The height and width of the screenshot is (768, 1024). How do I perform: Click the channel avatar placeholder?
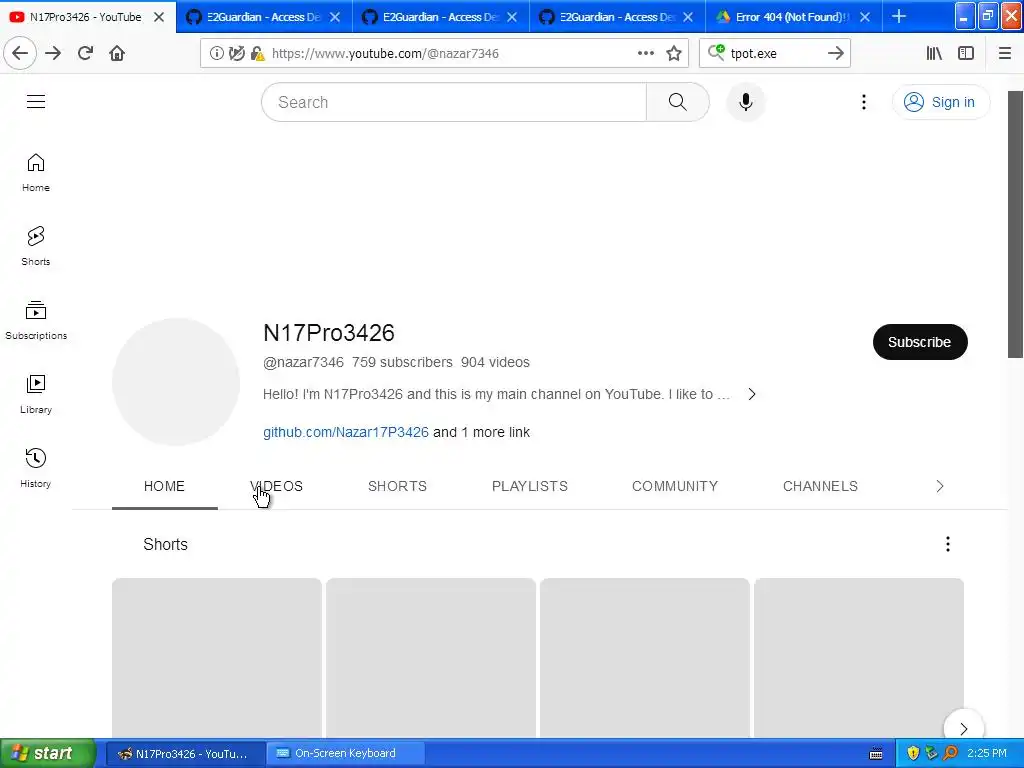(x=176, y=382)
